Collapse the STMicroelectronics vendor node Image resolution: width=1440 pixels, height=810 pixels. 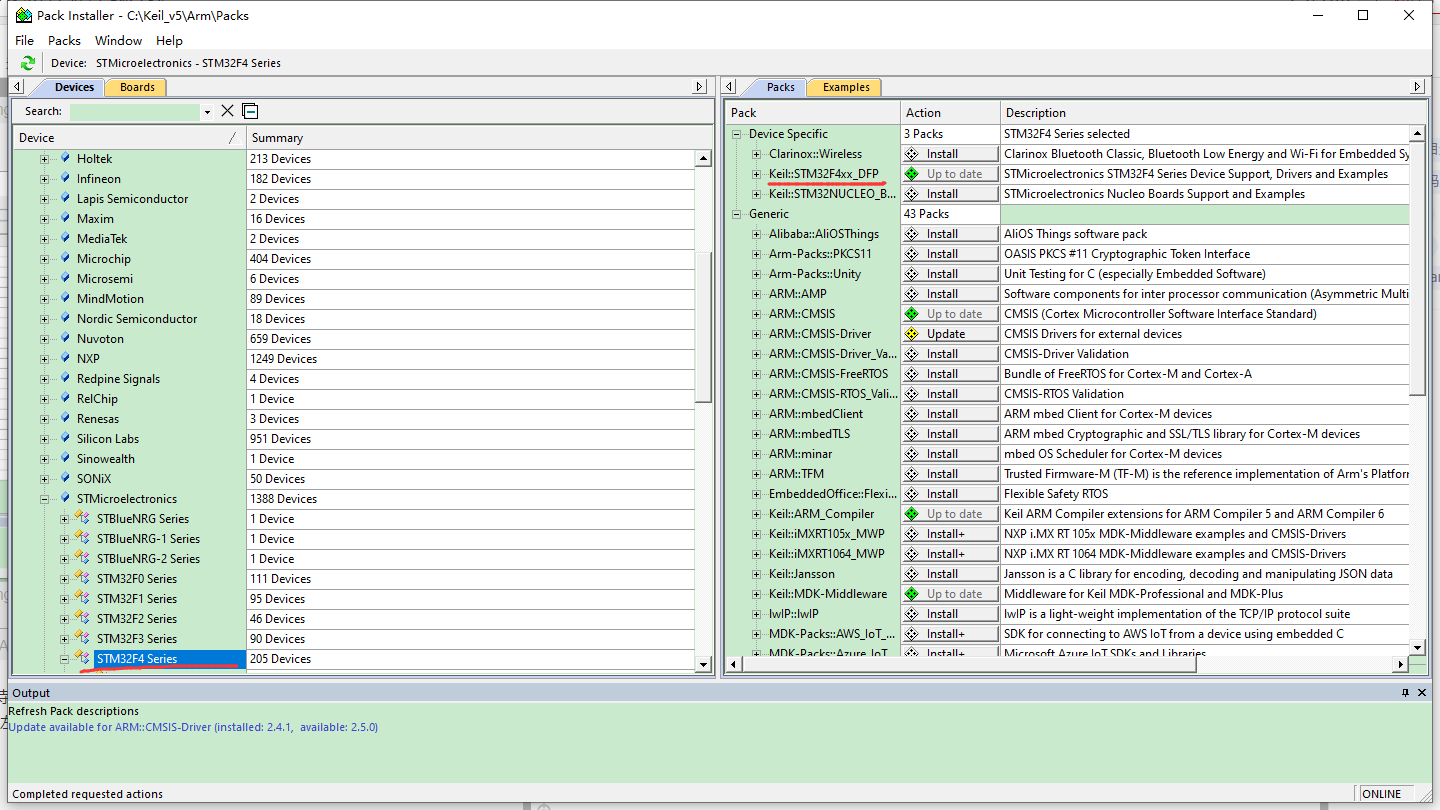44,499
